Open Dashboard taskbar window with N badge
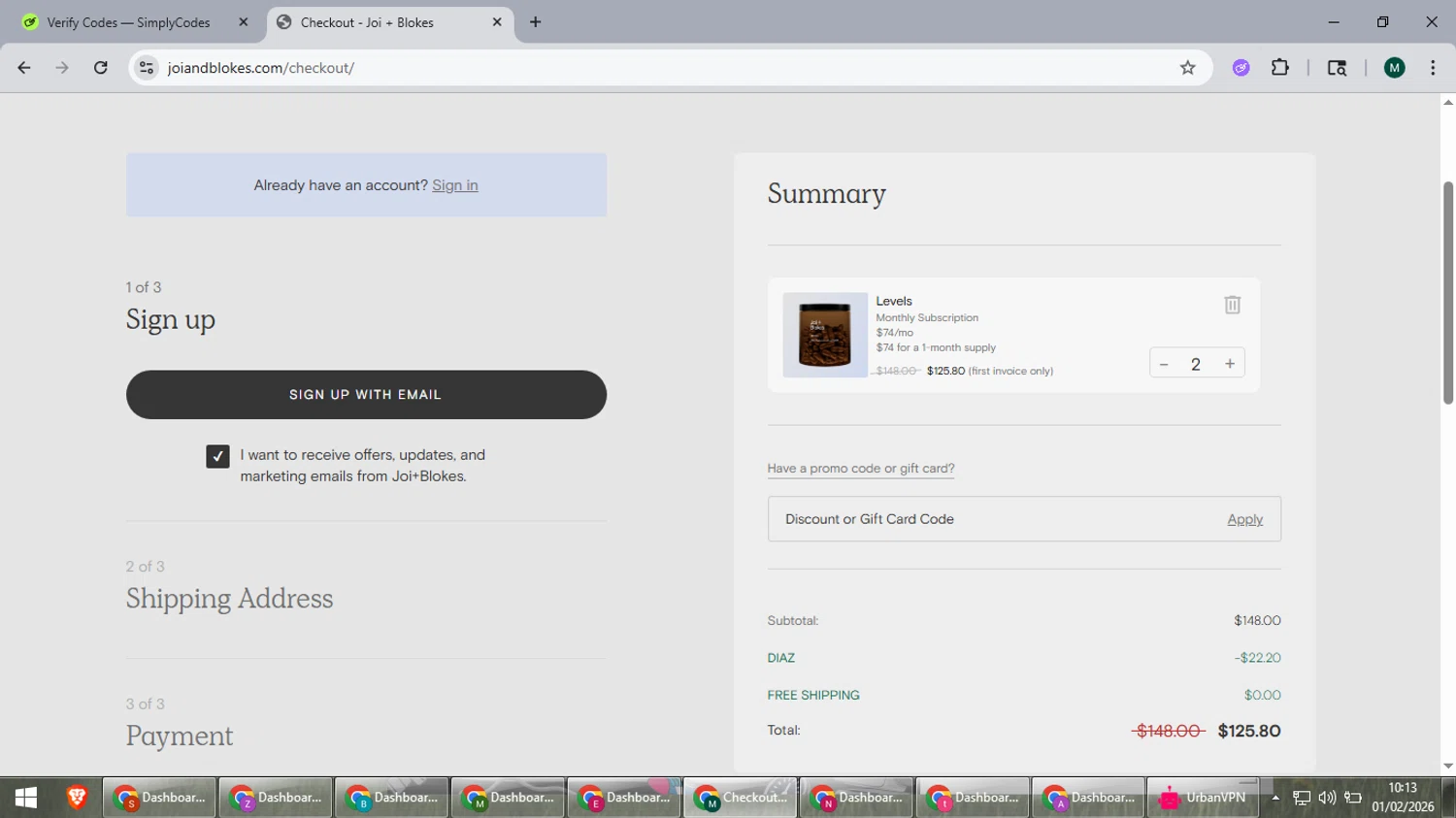The image size is (1456, 818). (856, 799)
